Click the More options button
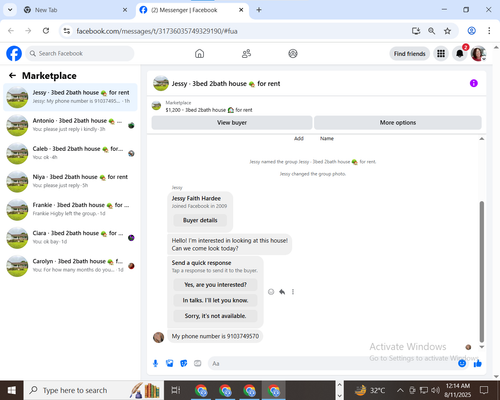The height and width of the screenshot is (400, 500). coord(398,123)
